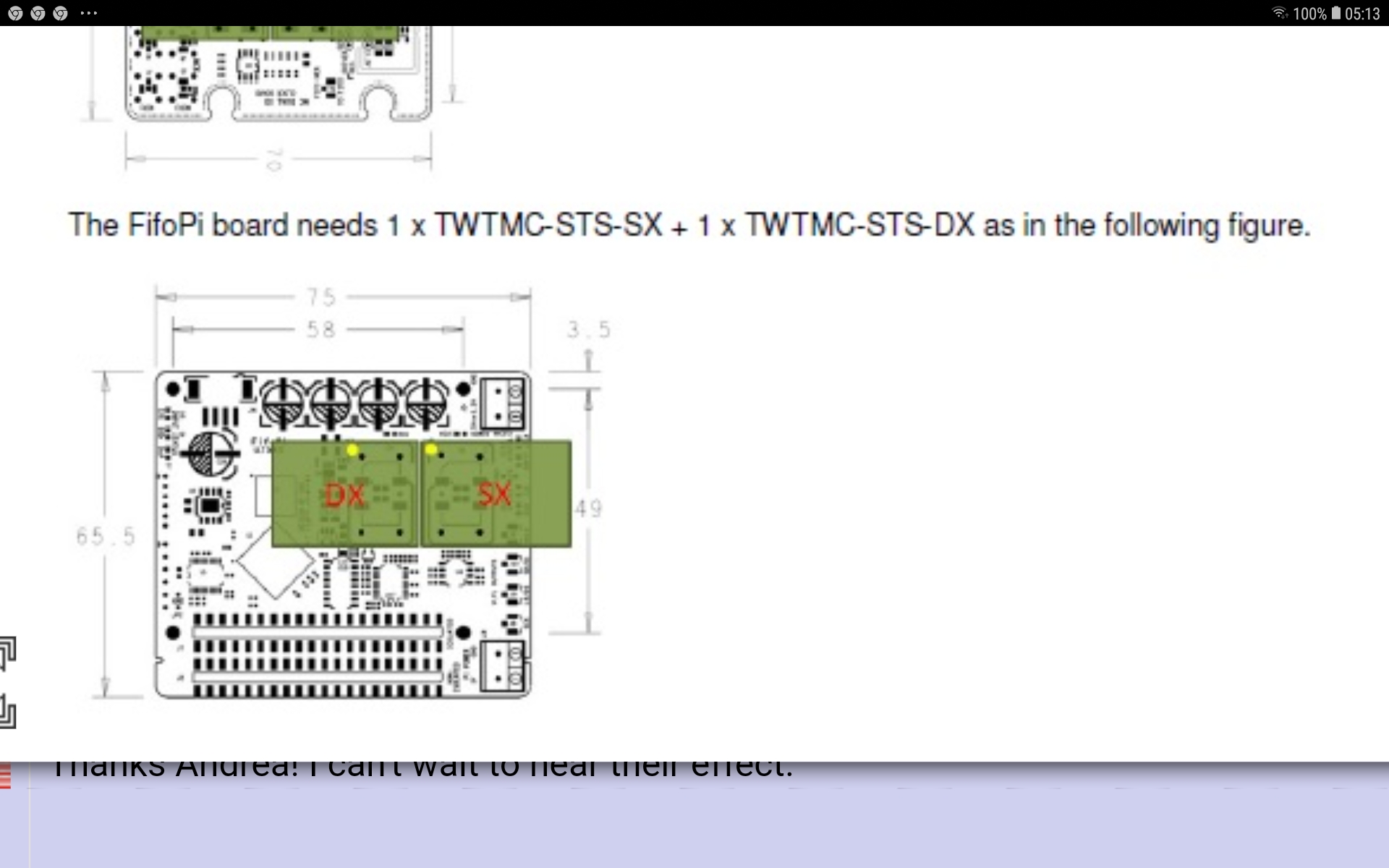
Task: Tap the 100% battery percentage text
Action: click(1309, 14)
